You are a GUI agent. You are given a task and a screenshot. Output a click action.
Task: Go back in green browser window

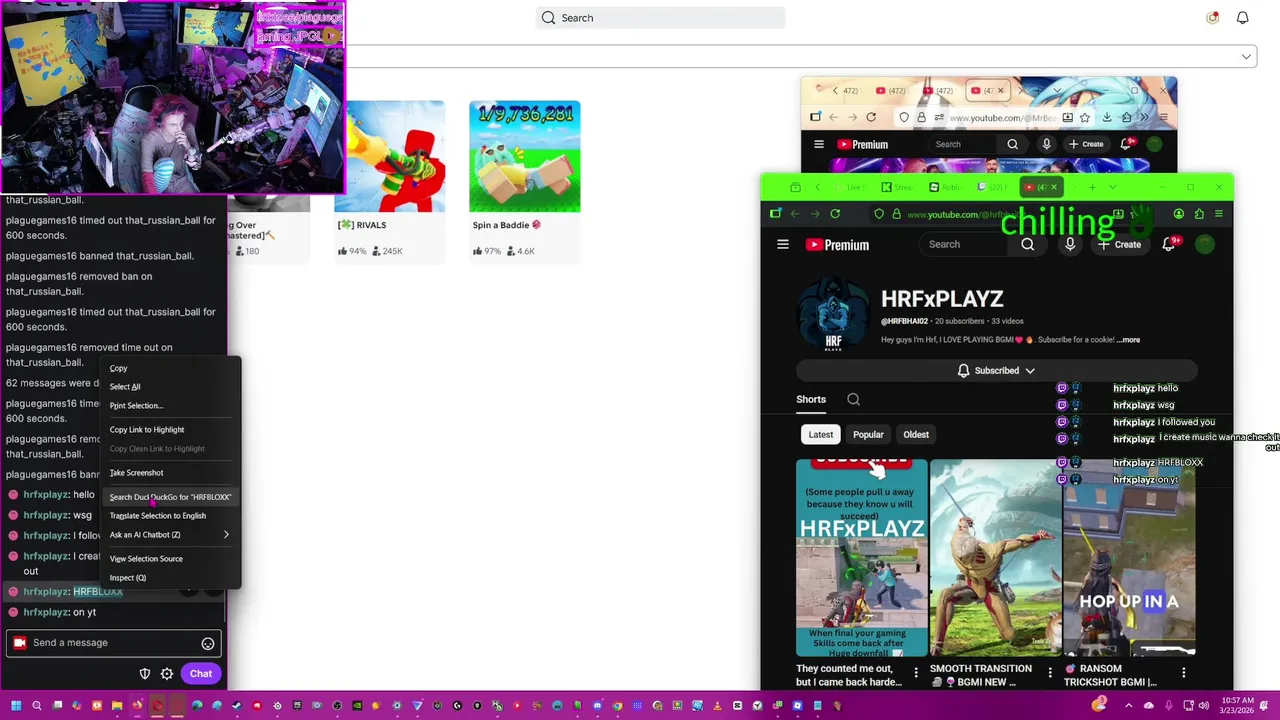(796, 214)
